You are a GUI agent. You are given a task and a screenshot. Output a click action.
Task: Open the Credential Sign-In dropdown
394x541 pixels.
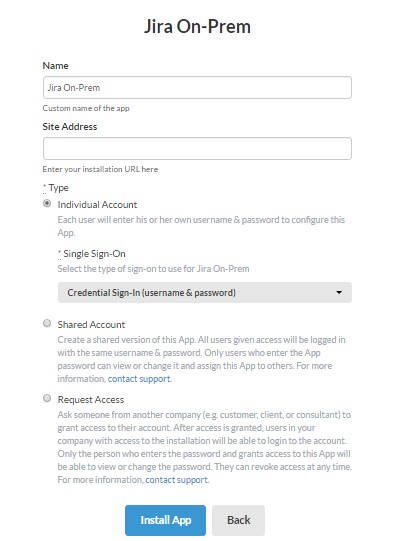coord(205,293)
